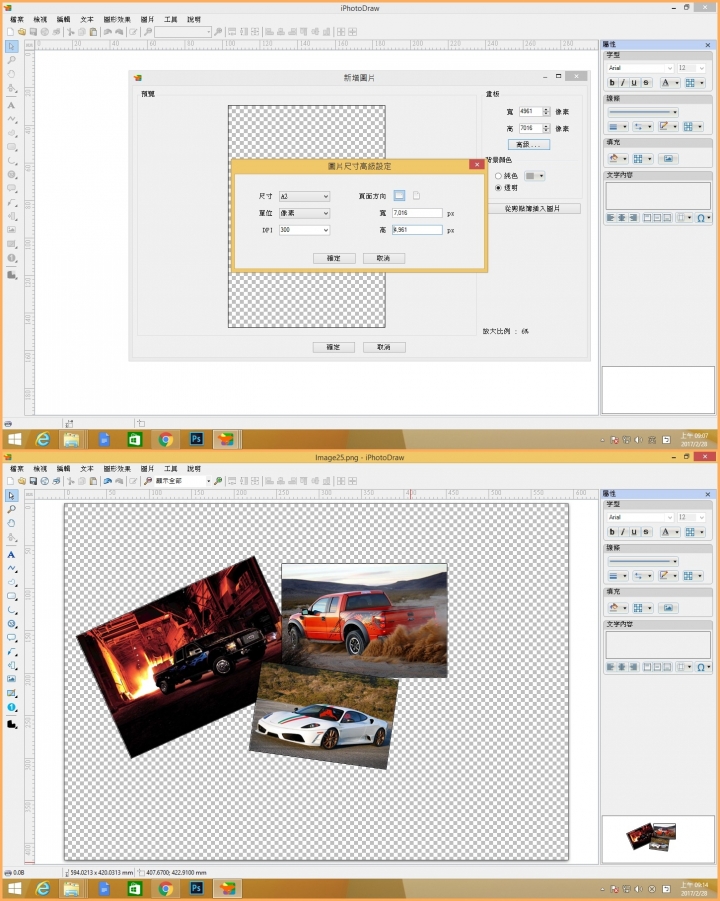Select the 透明 transparent radio button

(x=498, y=188)
